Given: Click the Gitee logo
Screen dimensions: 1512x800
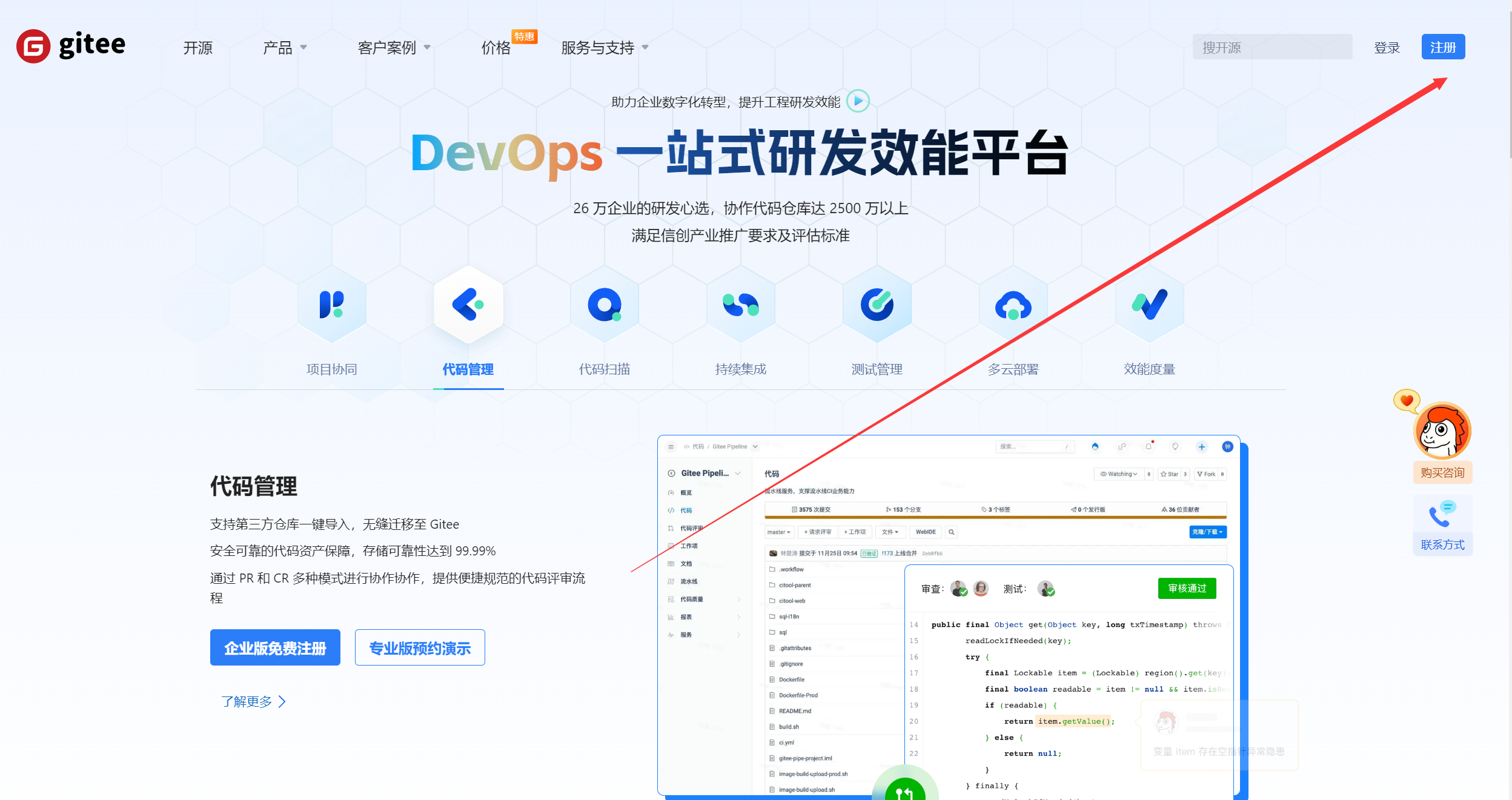Looking at the screenshot, I should click(71, 46).
